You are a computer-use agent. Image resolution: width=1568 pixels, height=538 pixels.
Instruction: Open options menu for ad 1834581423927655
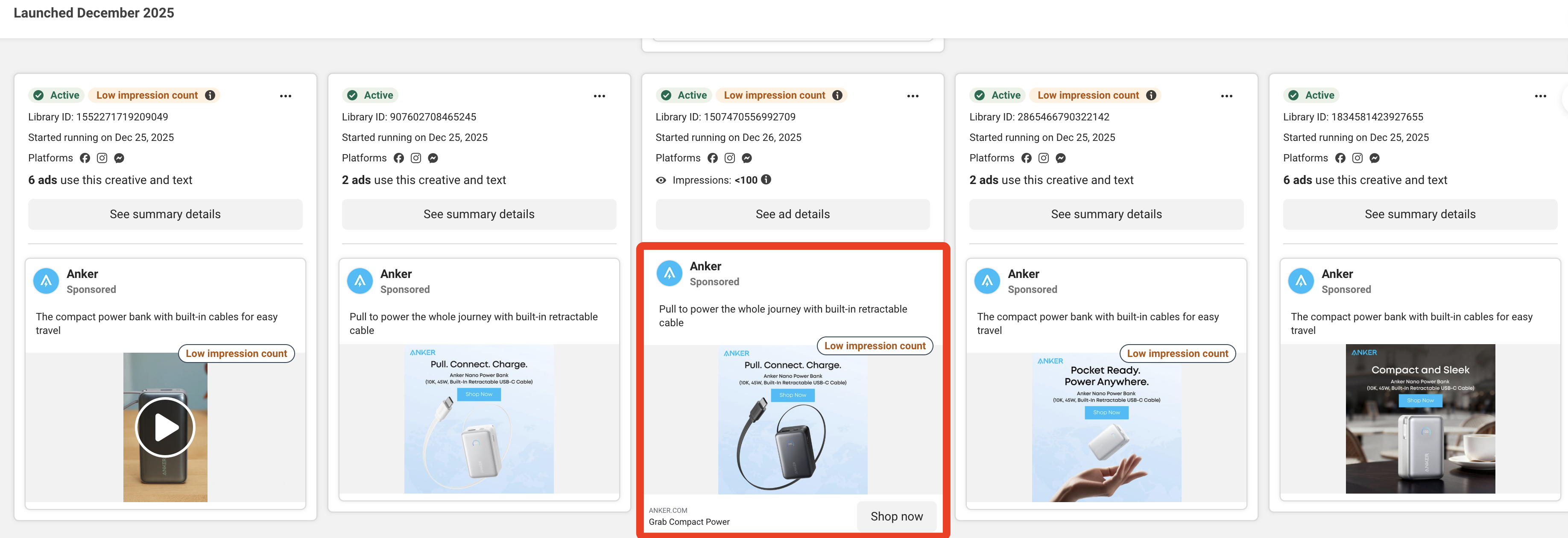click(1540, 96)
